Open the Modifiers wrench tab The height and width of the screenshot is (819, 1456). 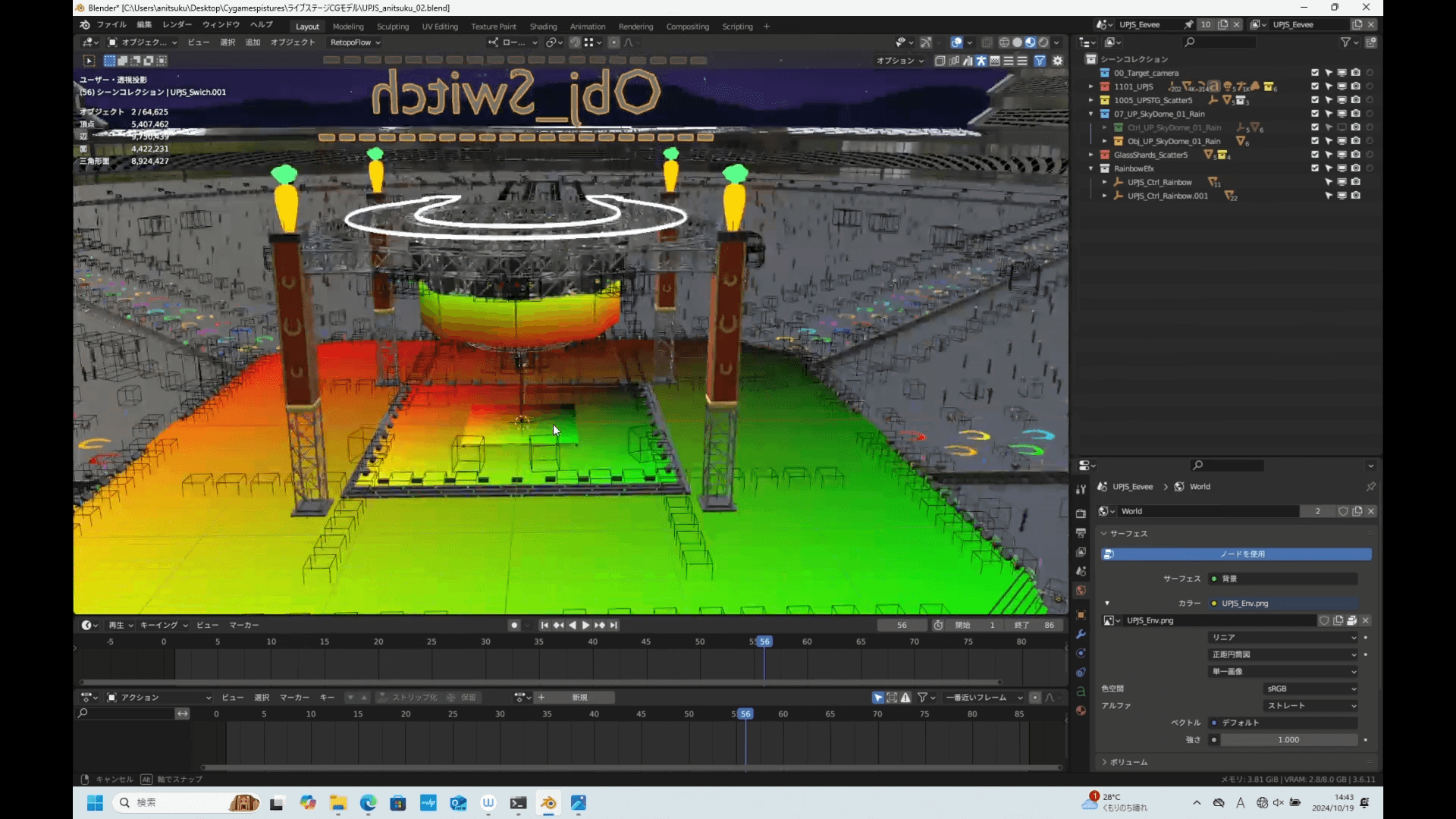click(x=1081, y=634)
